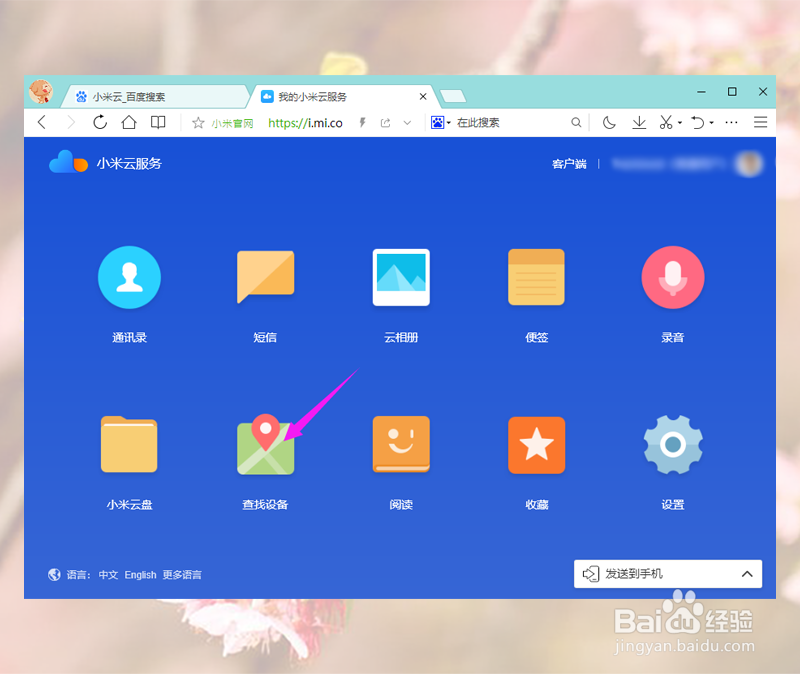Click the 通讯录 label text

tap(129, 337)
